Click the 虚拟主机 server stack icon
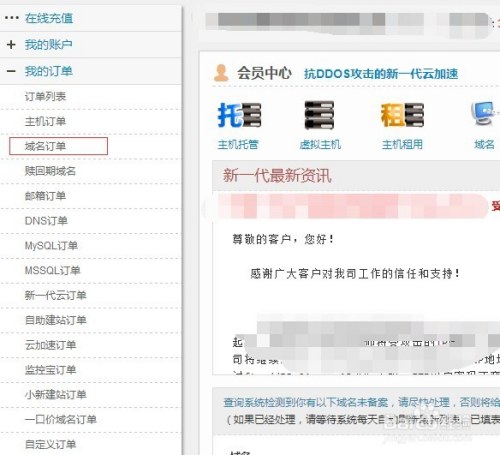 coord(319,115)
